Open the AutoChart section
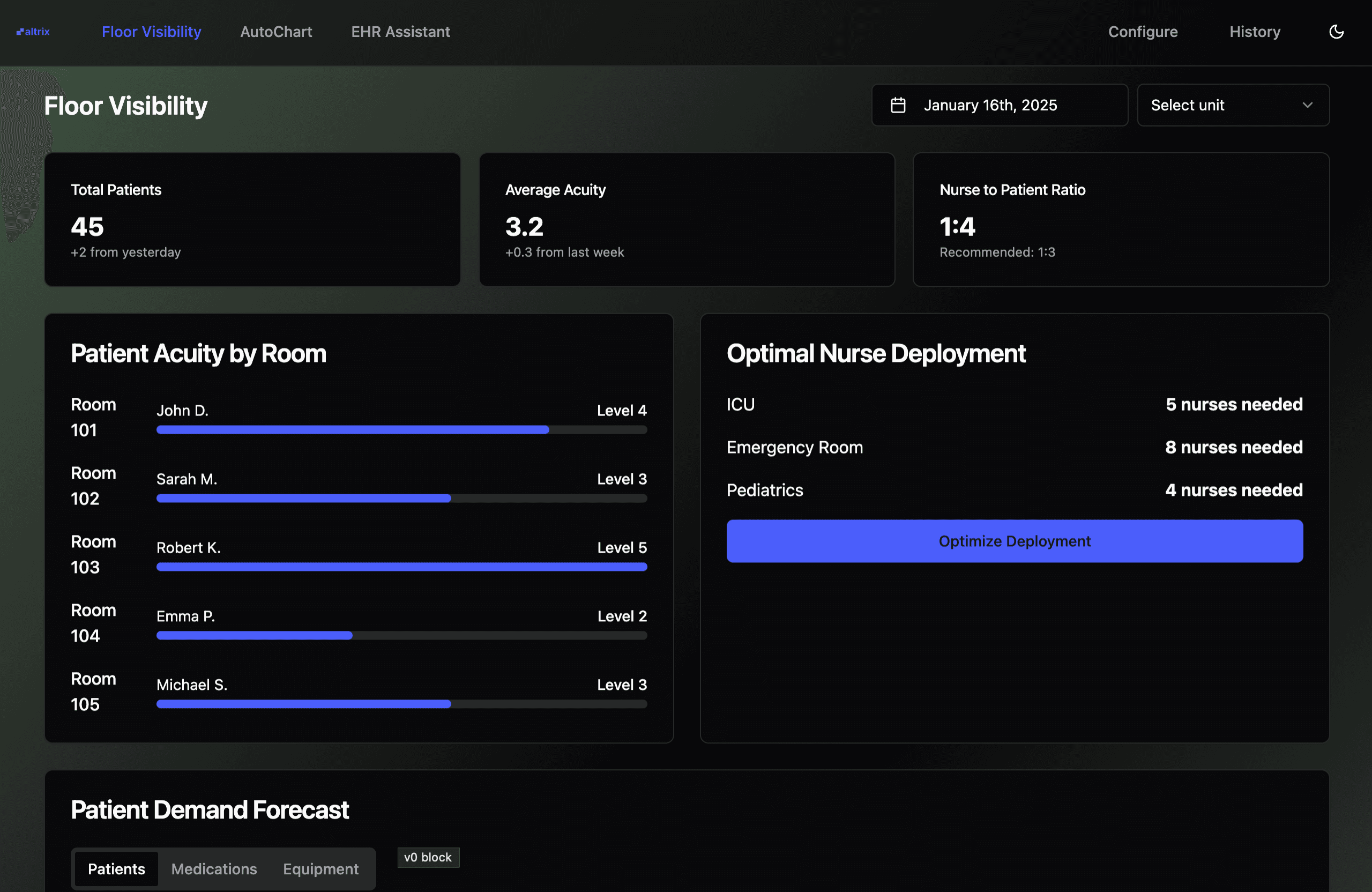The image size is (1372, 892). 276,31
